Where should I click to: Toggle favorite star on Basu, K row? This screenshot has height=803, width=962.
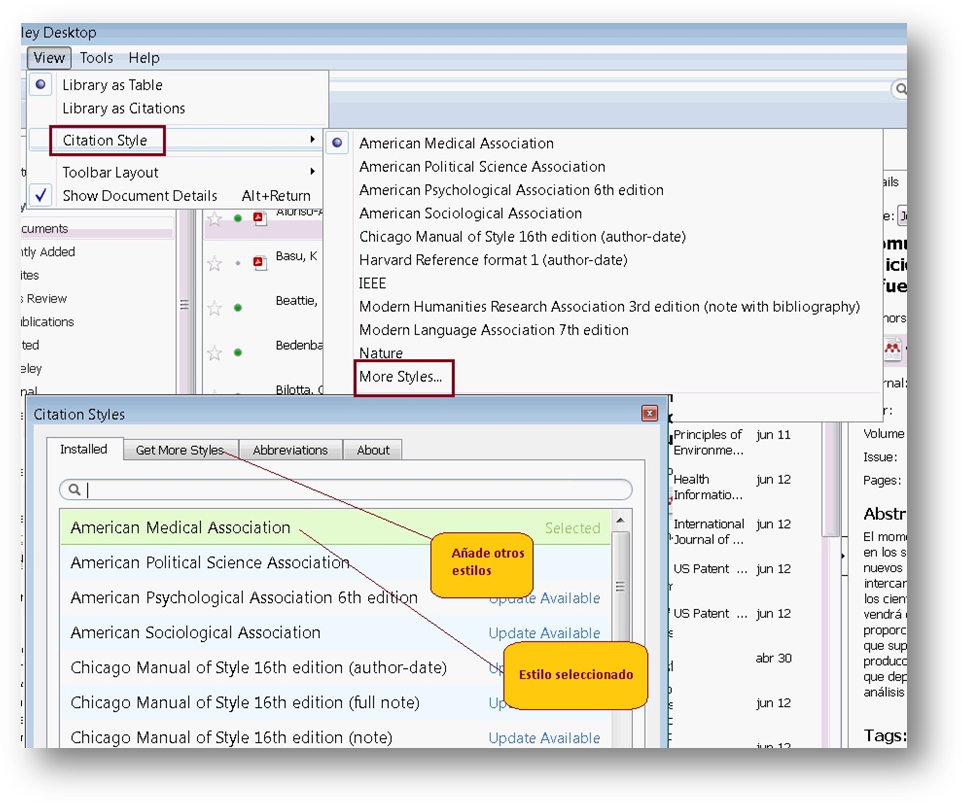click(x=214, y=263)
